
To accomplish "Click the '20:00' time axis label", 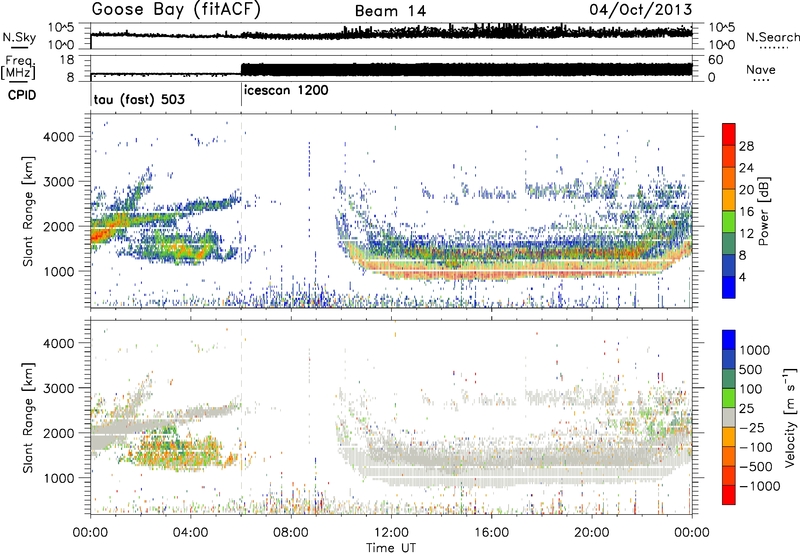I will (x=591, y=533).
